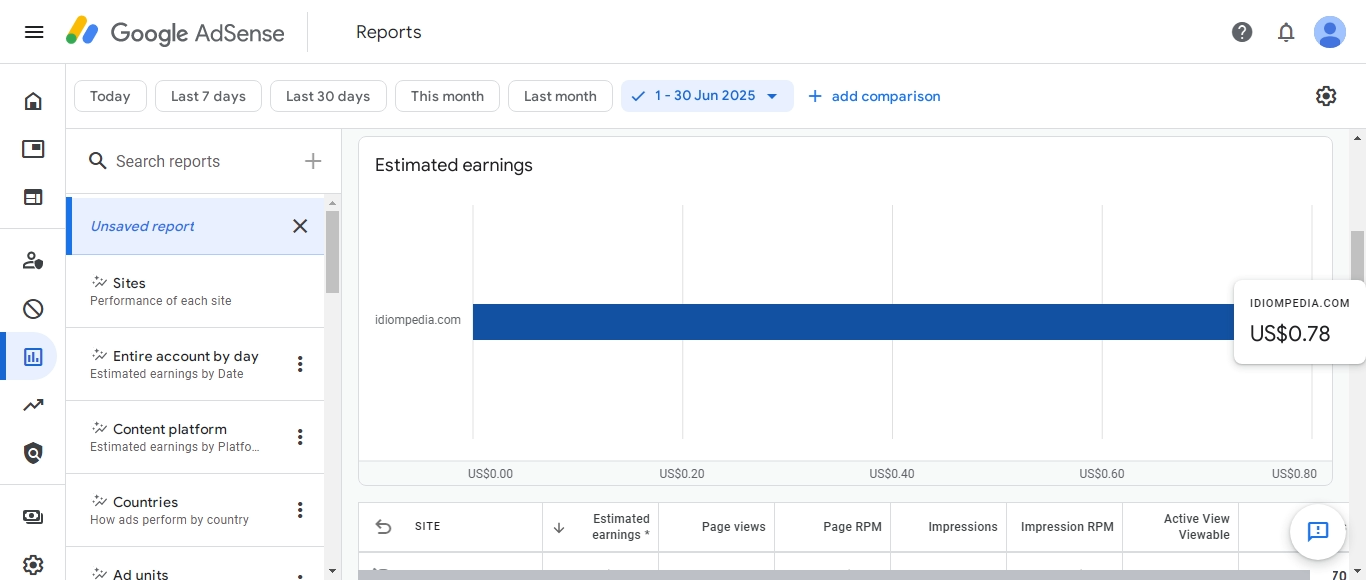Open options for Entire account by day

click(x=300, y=364)
